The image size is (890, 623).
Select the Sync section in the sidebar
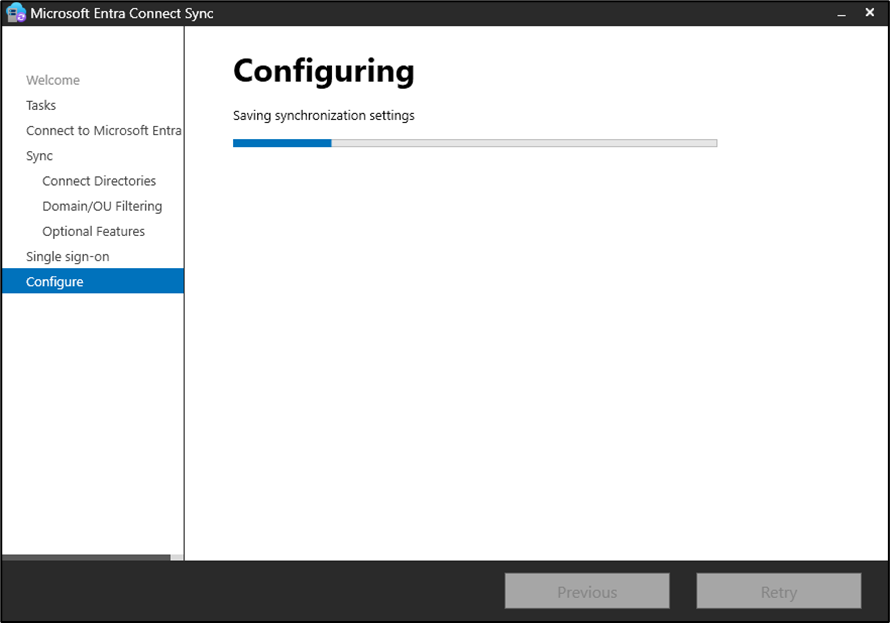click(40, 156)
